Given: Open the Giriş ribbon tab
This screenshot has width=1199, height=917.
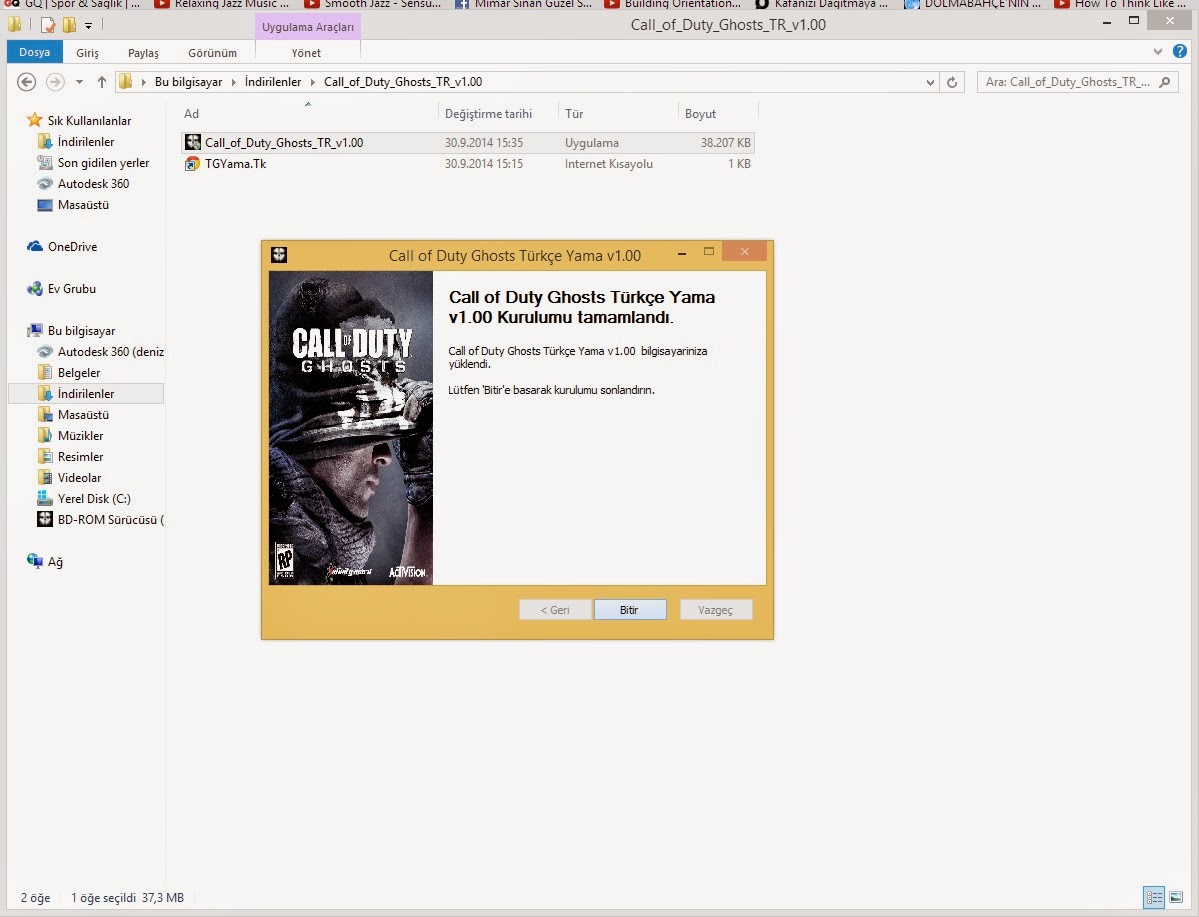Looking at the screenshot, I should (x=87, y=53).
